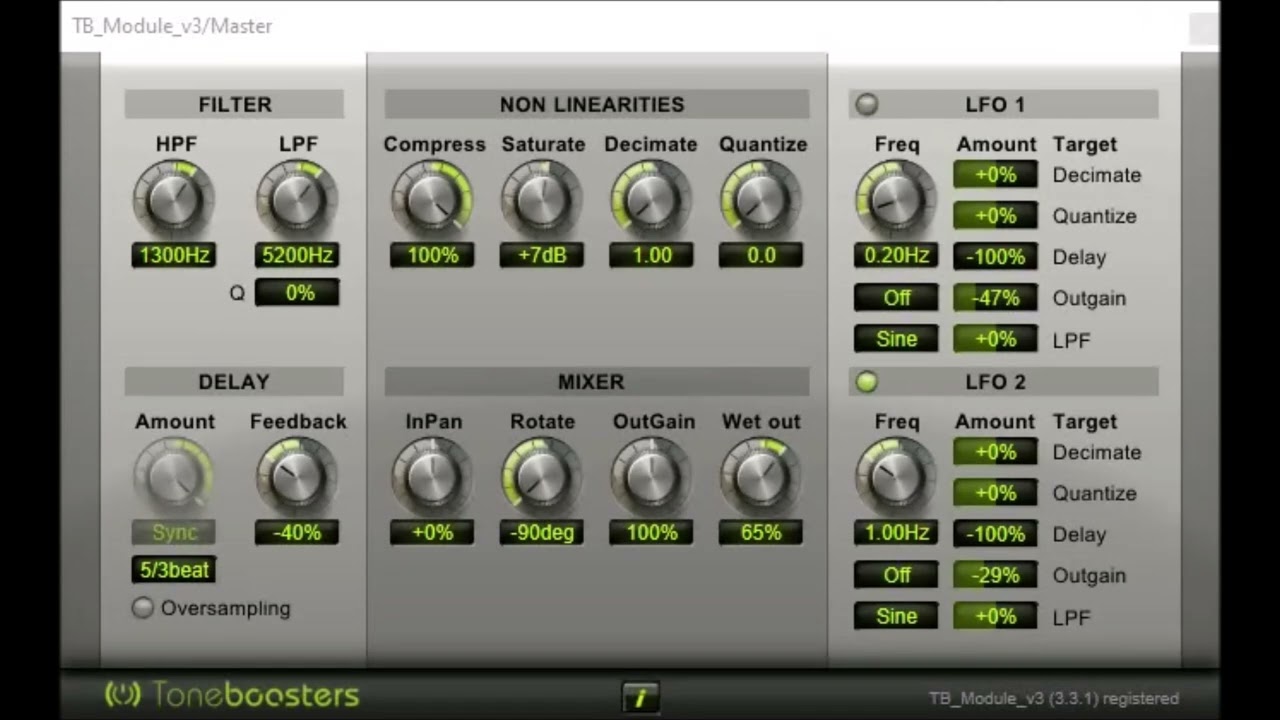Toggle the LFO 2 enable LED
Screen dimensions: 1280x720
(867, 382)
